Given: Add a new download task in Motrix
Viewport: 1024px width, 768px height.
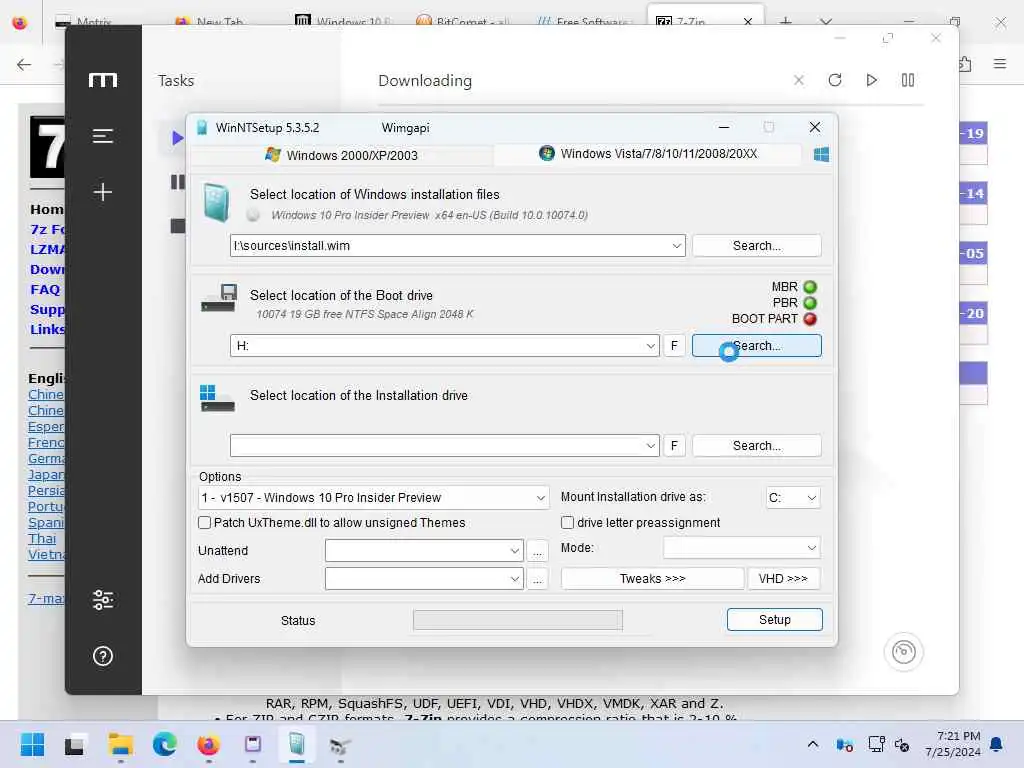Looking at the screenshot, I should pos(103,191).
